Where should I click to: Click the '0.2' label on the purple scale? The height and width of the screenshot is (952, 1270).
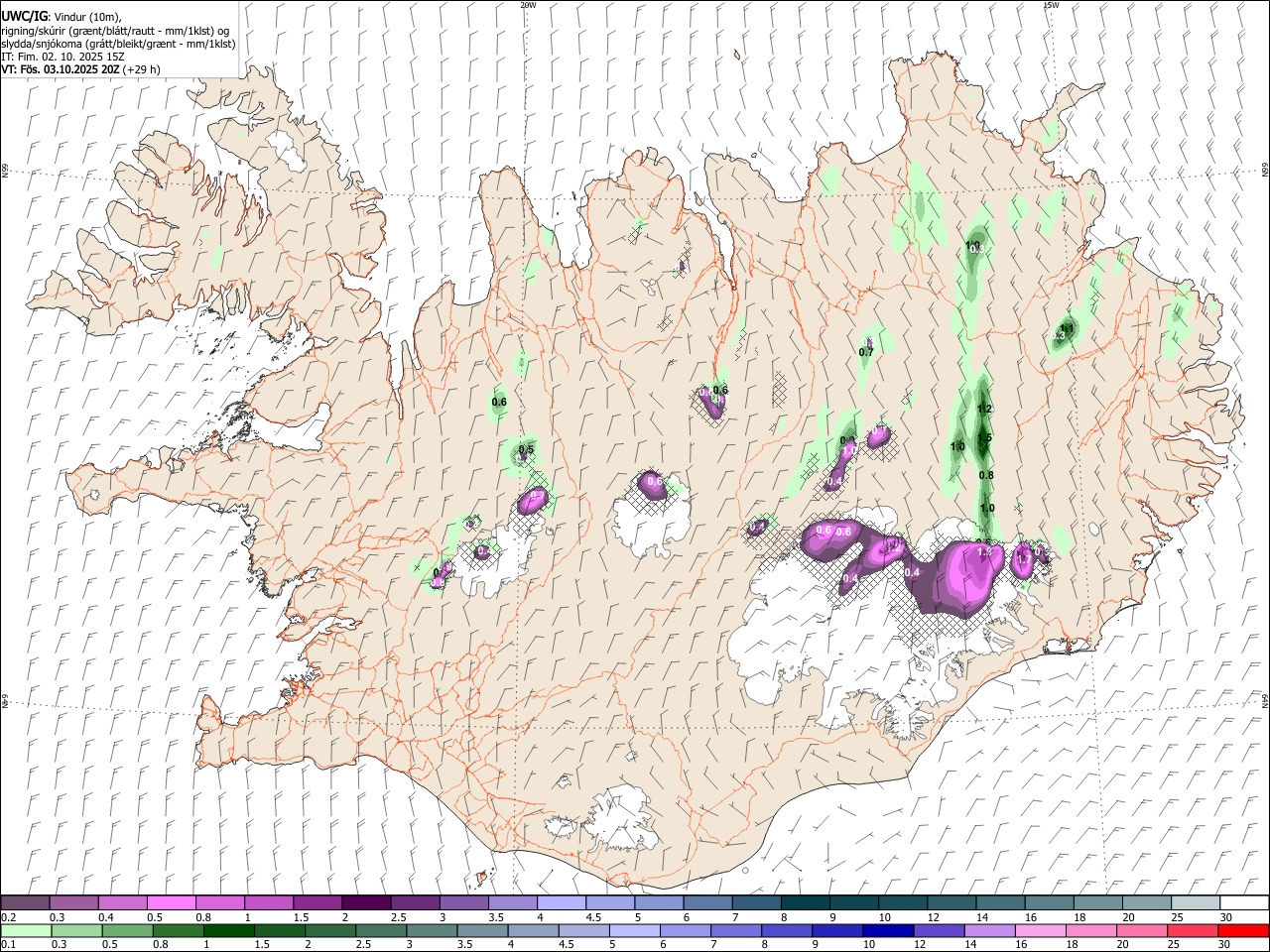pyautogui.click(x=8, y=917)
